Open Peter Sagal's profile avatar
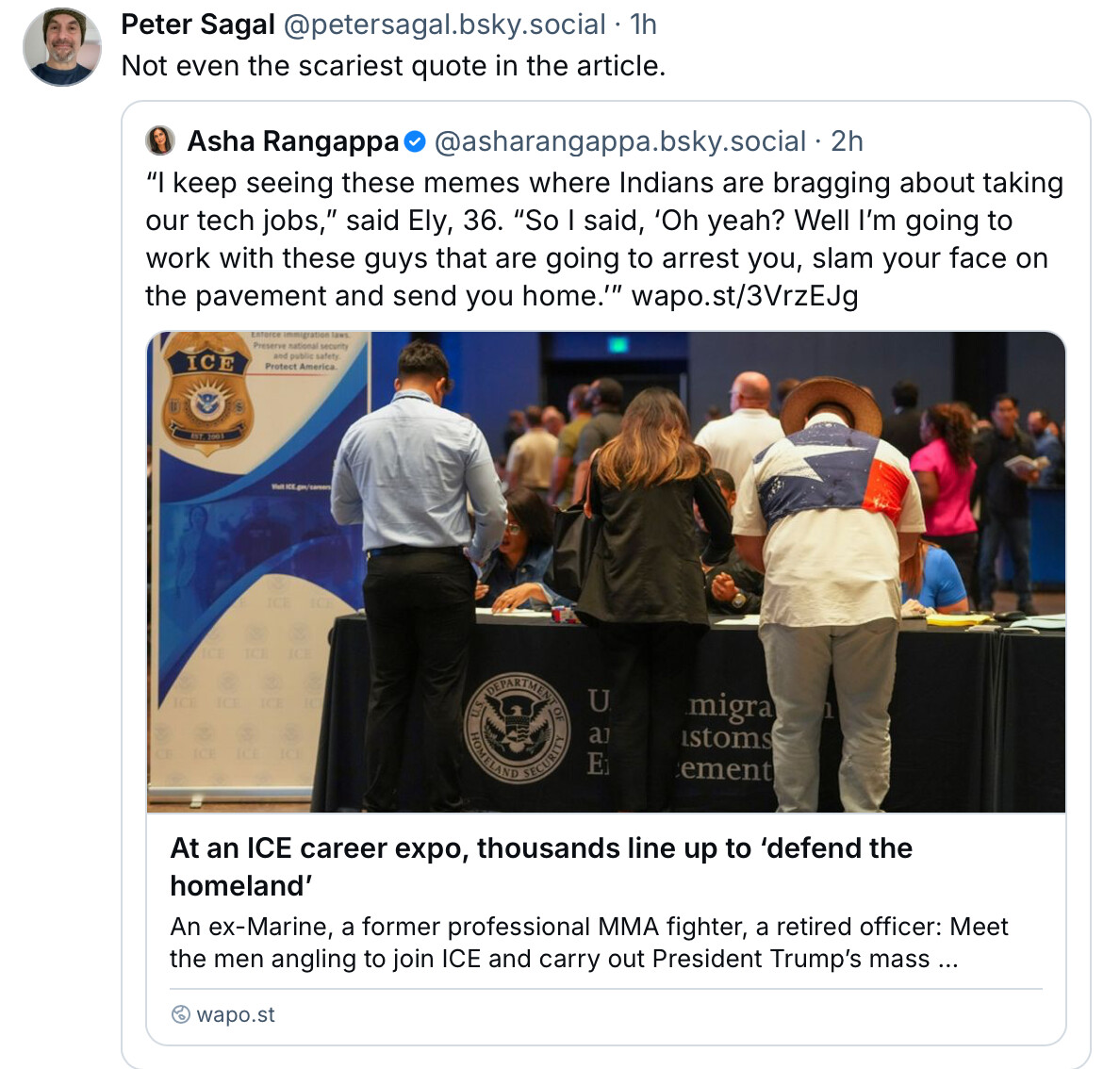Screen dimensions: 1120x1069 click(x=61, y=47)
